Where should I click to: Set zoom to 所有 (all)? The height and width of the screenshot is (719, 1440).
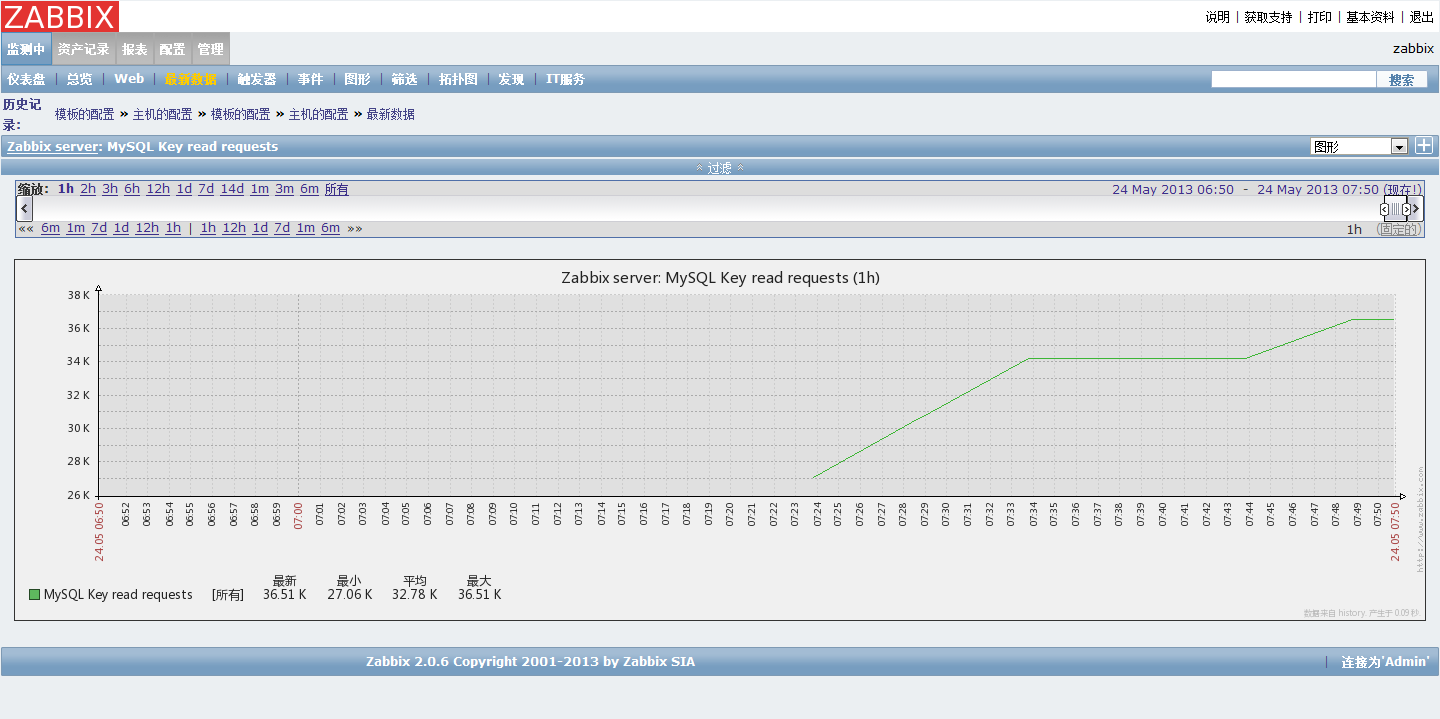(x=337, y=189)
